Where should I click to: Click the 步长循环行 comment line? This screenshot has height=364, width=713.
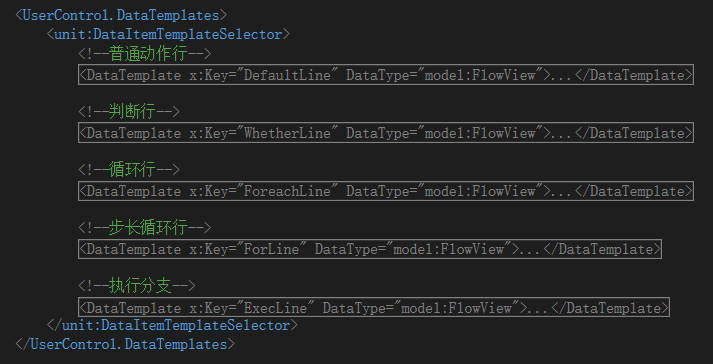pyautogui.click(x=145, y=228)
